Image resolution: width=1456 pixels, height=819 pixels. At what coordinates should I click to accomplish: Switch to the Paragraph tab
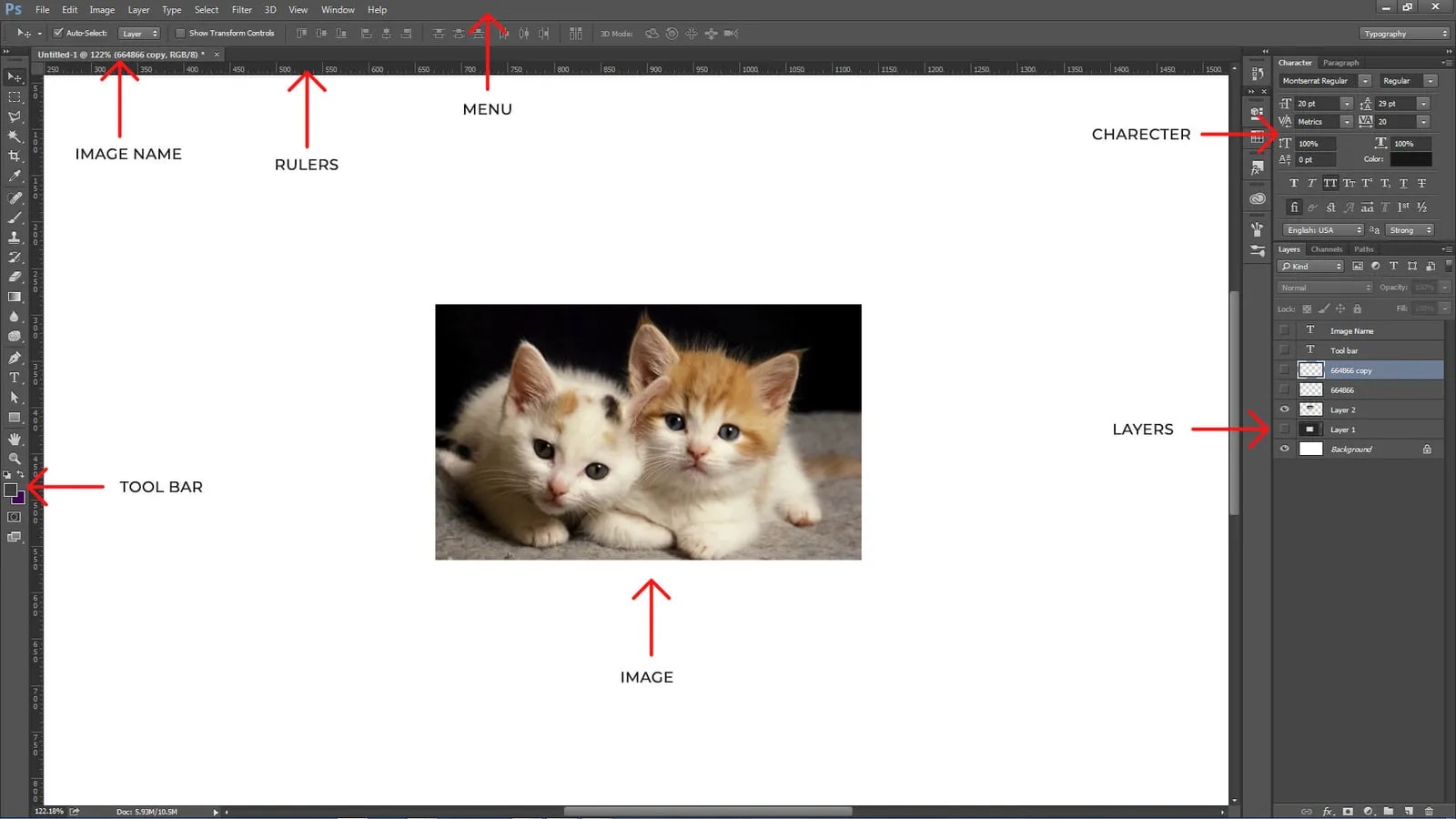(x=1340, y=63)
